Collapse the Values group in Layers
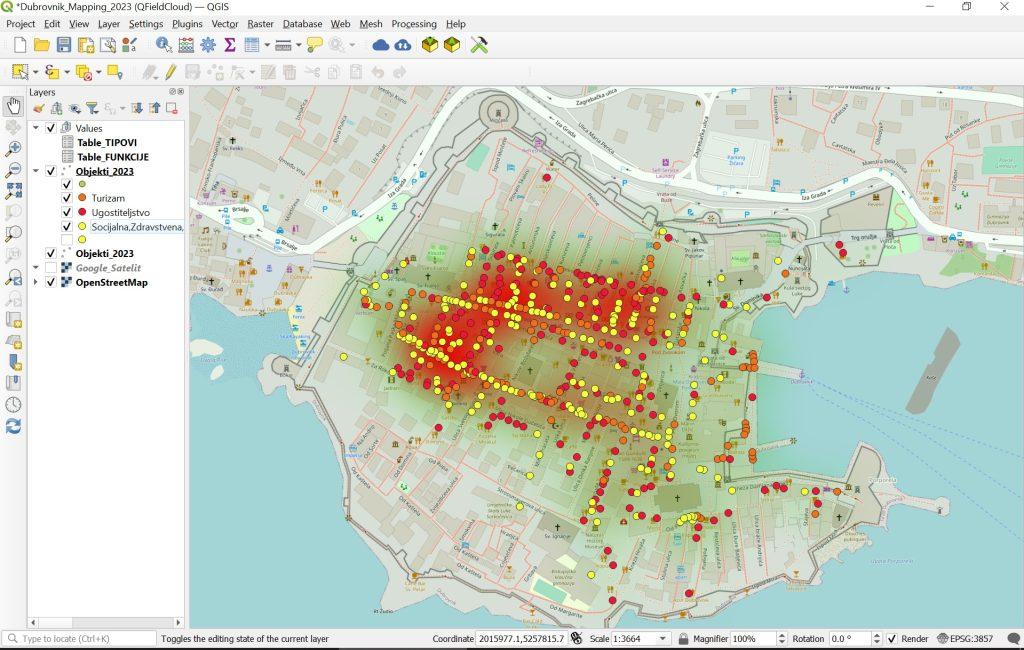The height and width of the screenshot is (650, 1024). coord(36,128)
